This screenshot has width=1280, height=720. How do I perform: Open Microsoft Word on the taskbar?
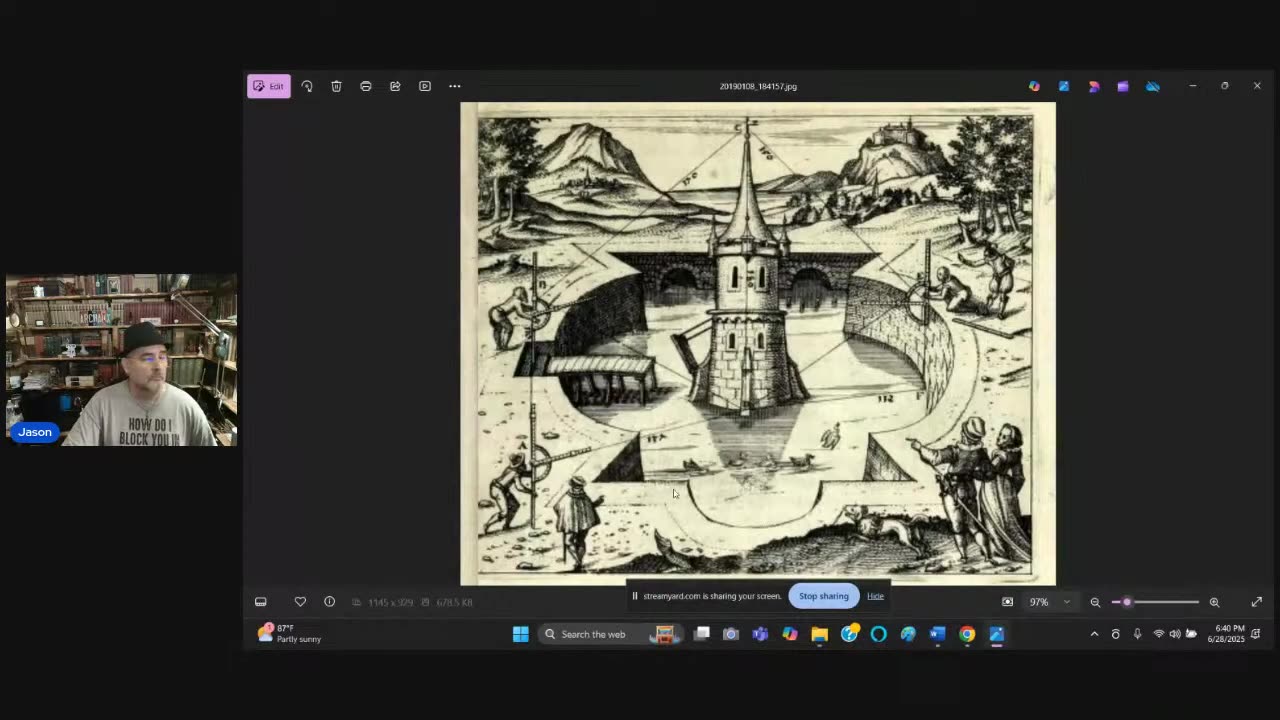pos(937,634)
